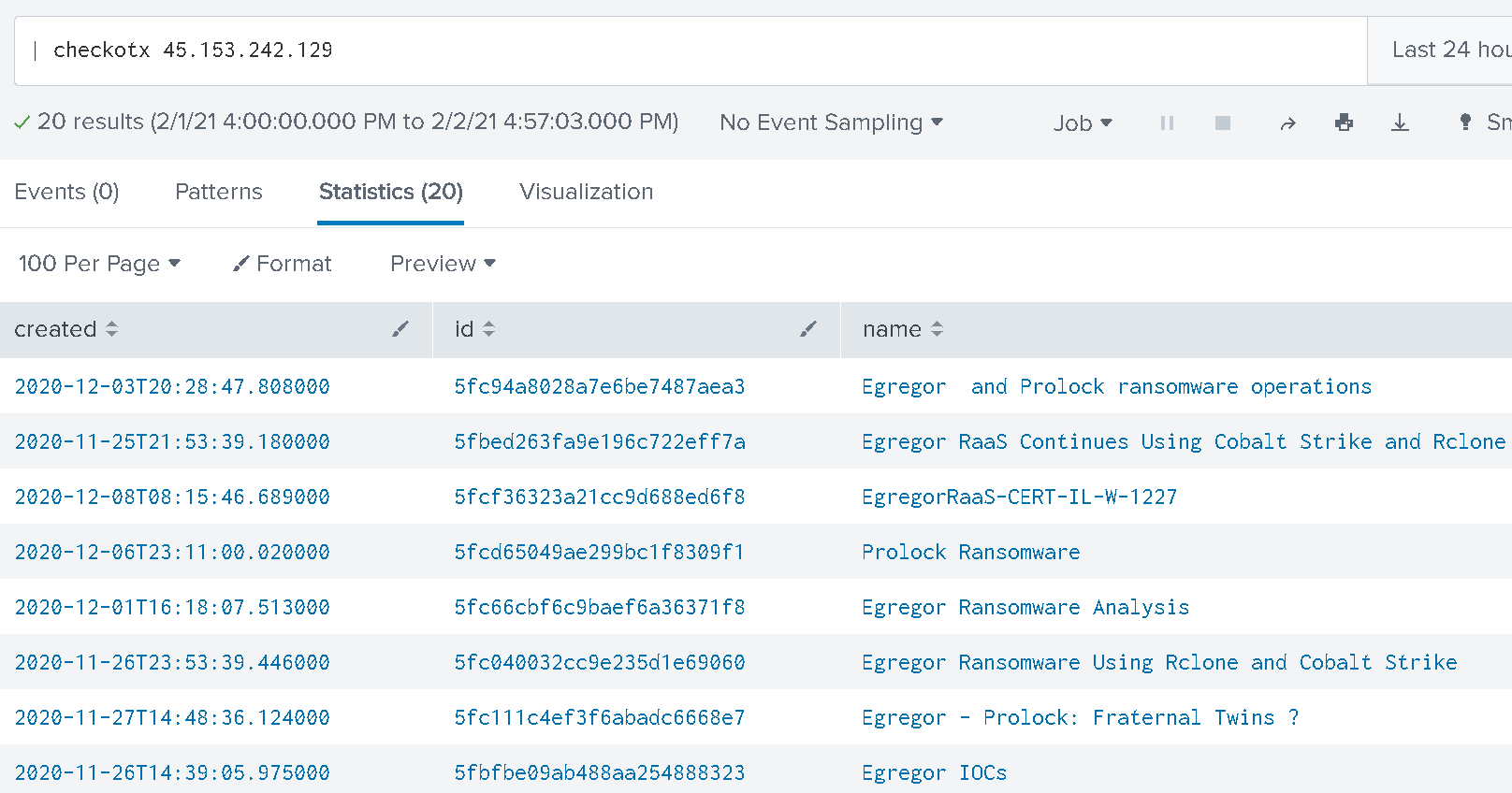Switch to the Patterns tab
Image resolution: width=1512 pixels, height=793 pixels.
click(x=218, y=192)
